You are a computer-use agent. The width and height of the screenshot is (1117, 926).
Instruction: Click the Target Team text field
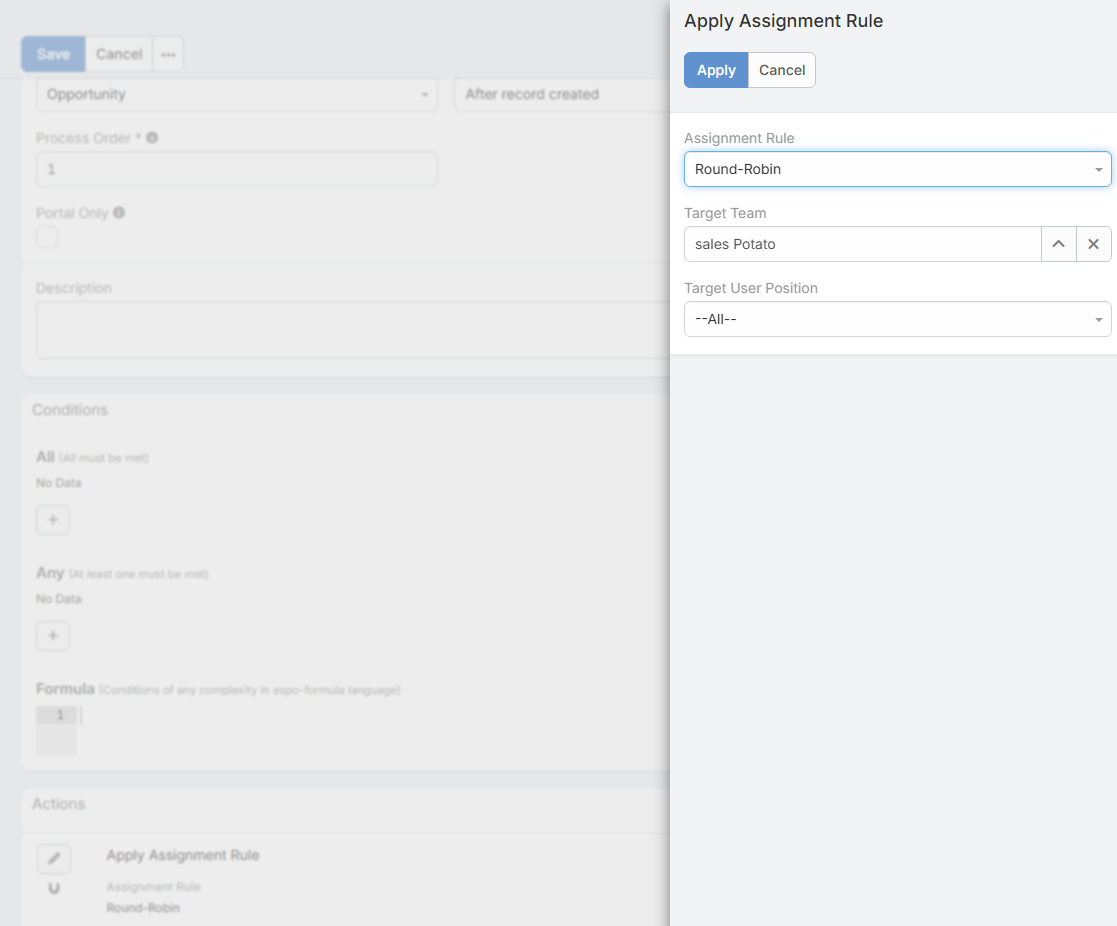click(862, 244)
